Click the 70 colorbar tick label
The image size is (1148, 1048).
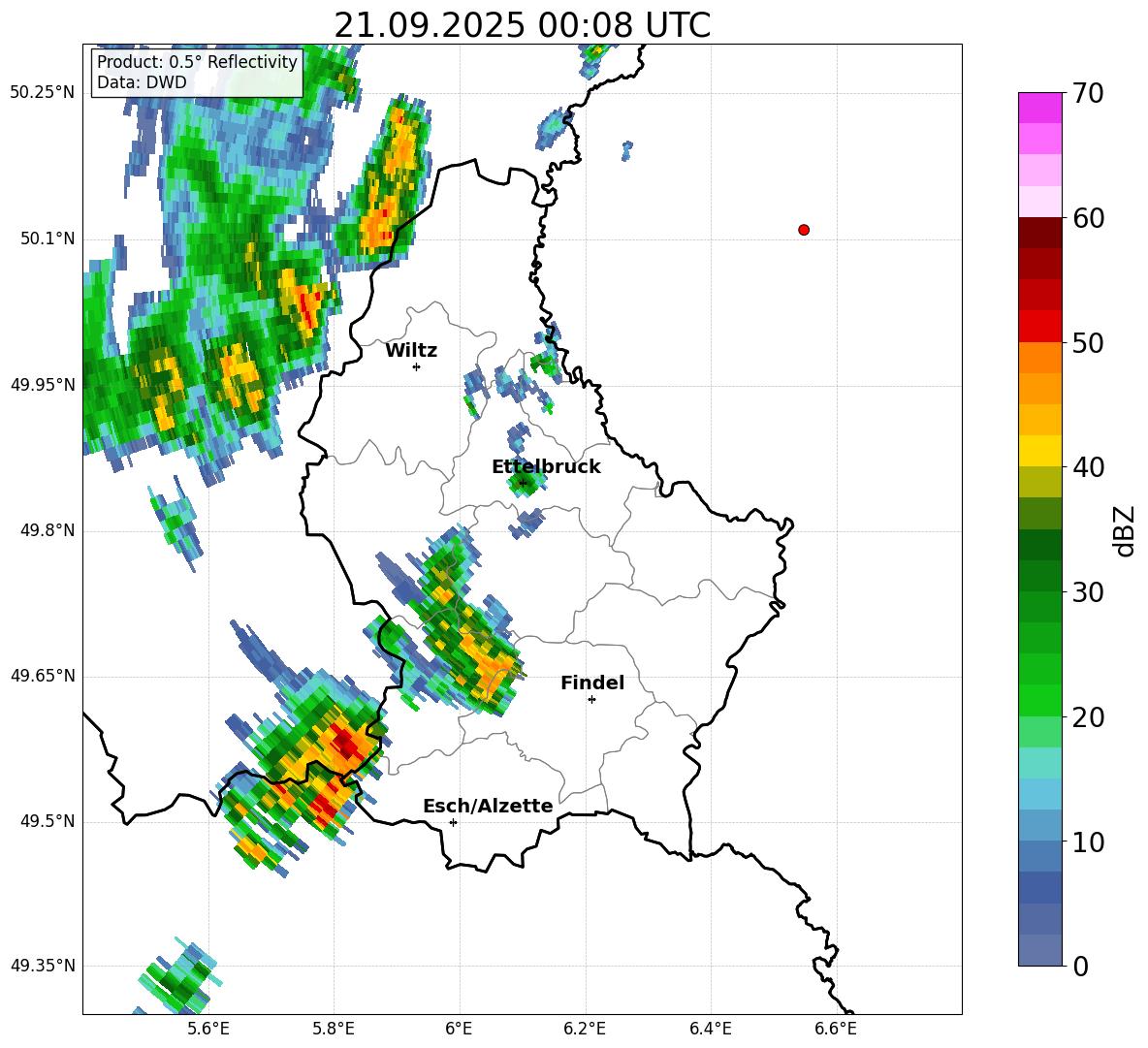(x=1088, y=94)
